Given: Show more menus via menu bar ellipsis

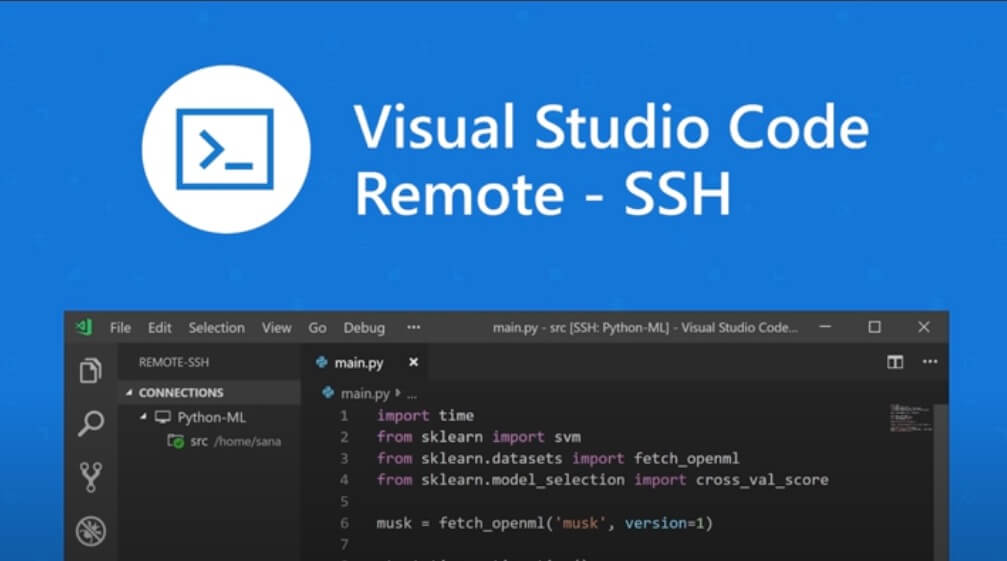Looking at the screenshot, I should (414, 327).
